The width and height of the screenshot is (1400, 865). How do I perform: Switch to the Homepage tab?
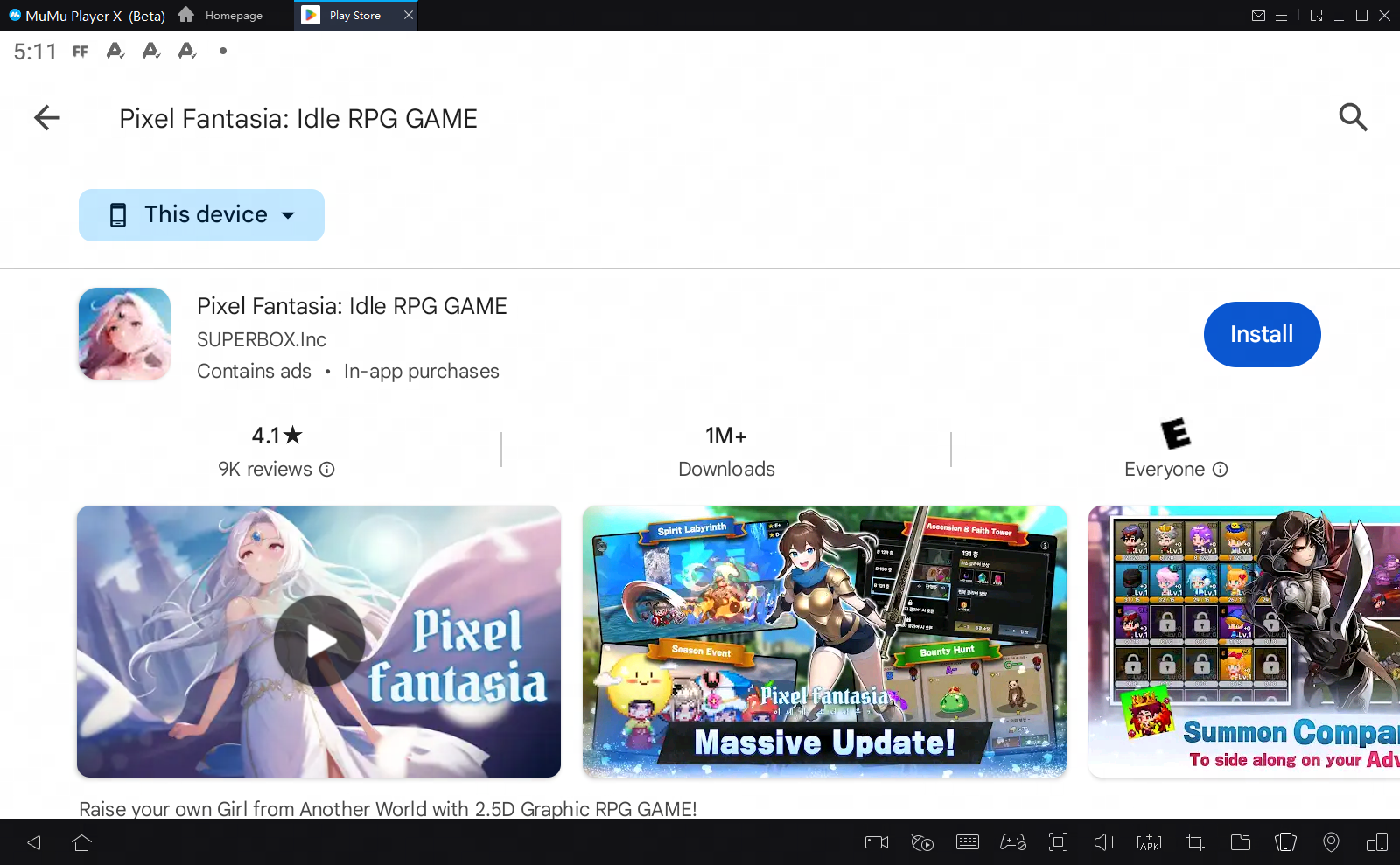(x=220, y=16)
